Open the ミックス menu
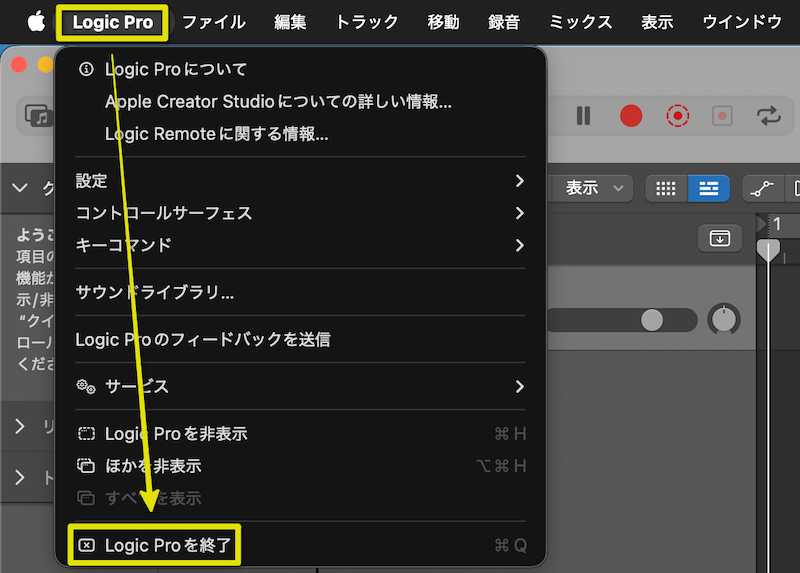The height and width of the screenshot is (573, 800). point(581,22)
